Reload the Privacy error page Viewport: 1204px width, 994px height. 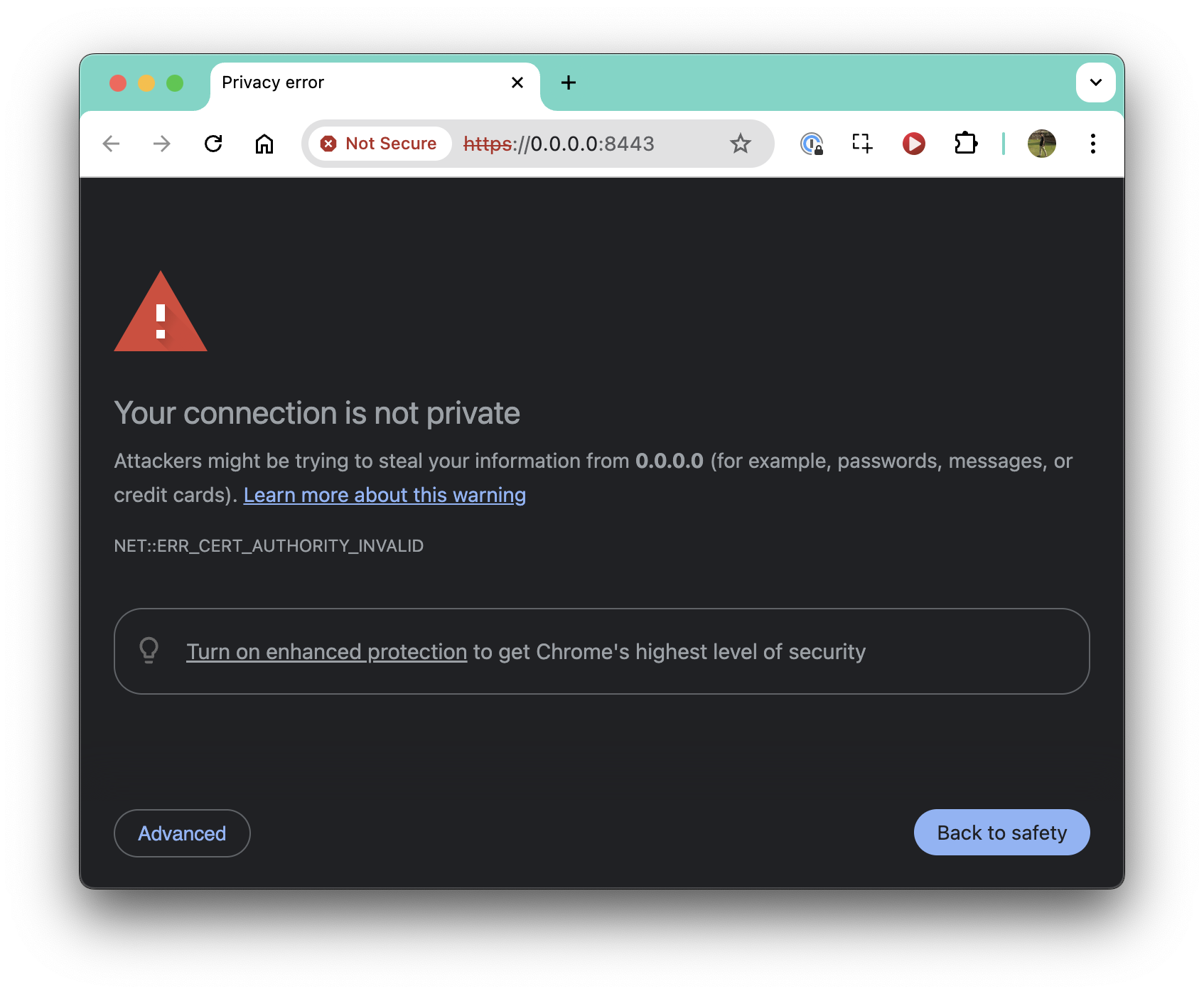click(213, 144)
